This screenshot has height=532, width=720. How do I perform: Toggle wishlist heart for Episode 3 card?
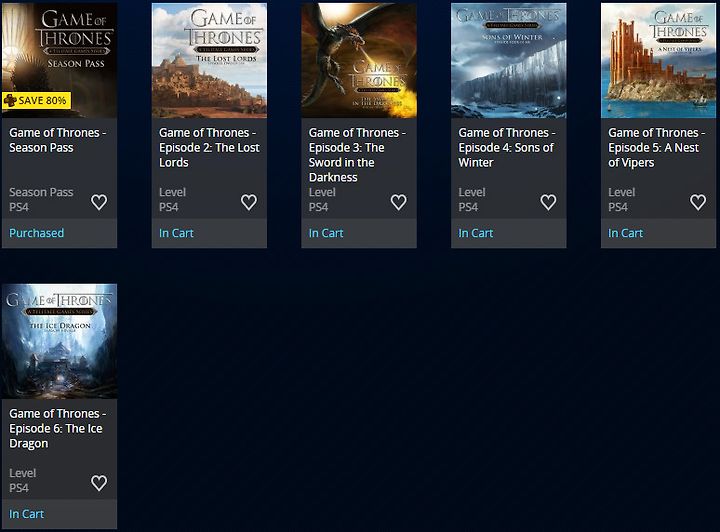click(399, 202)
